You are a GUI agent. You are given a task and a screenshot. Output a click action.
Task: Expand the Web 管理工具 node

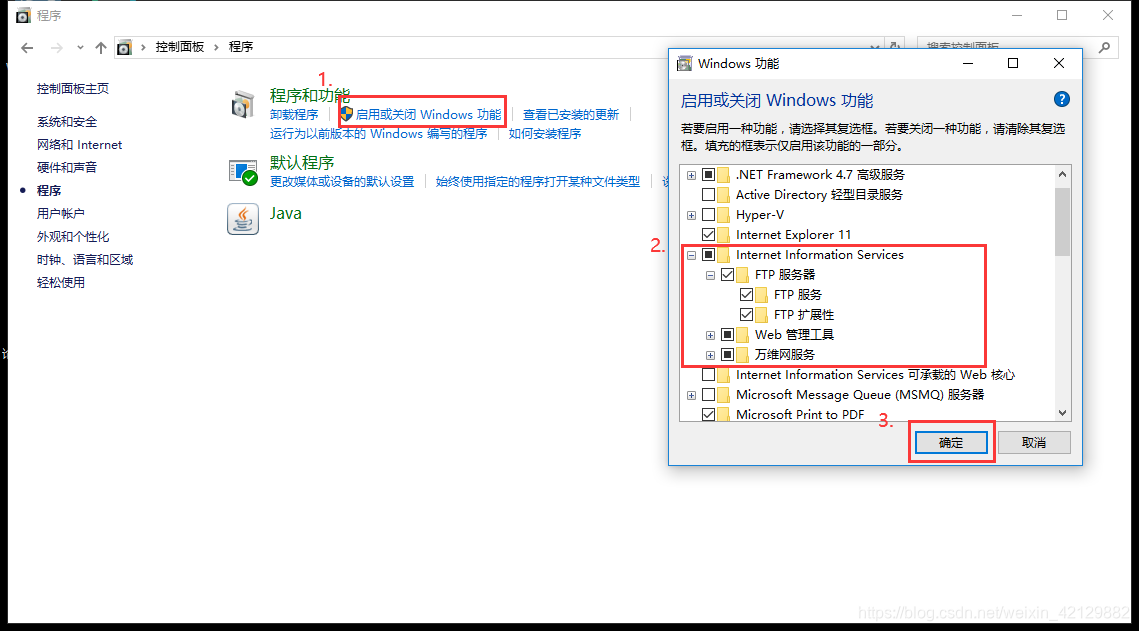710,335
